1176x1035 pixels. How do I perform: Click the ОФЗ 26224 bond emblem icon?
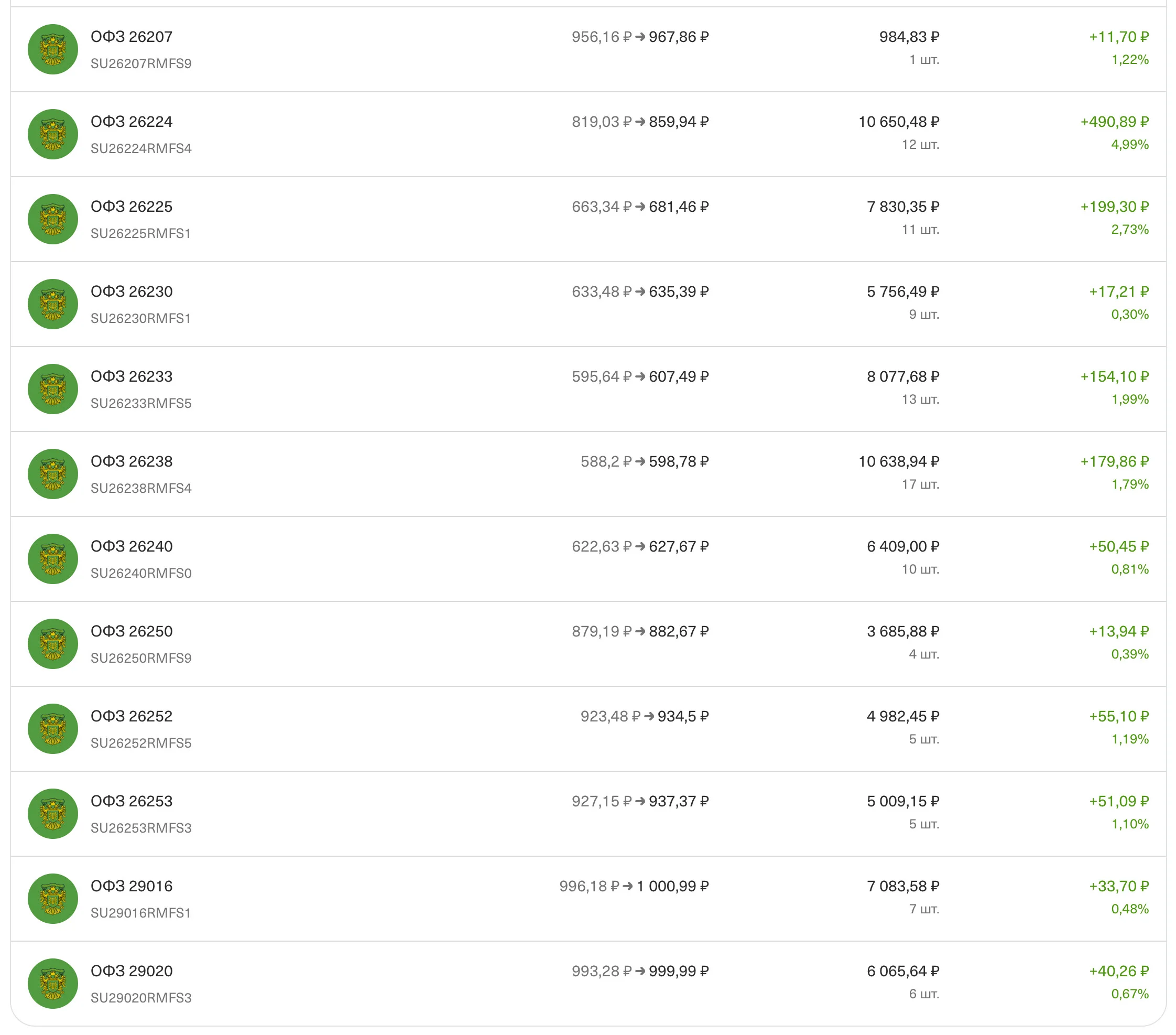pyautogui.click(x=53, y=134)
